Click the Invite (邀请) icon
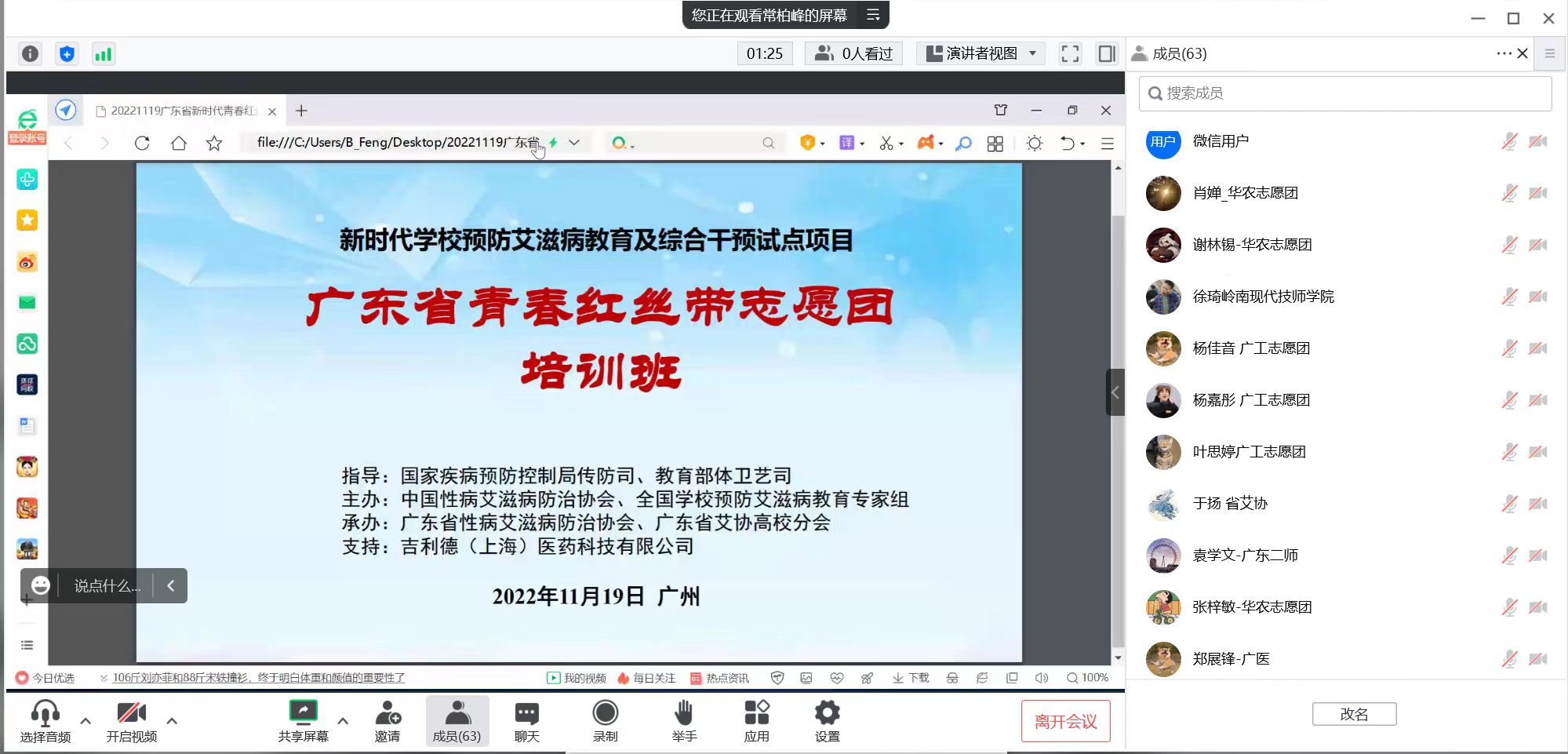Screen dimensions: 1568x754 pyautogui.click(x=387, y=720)
